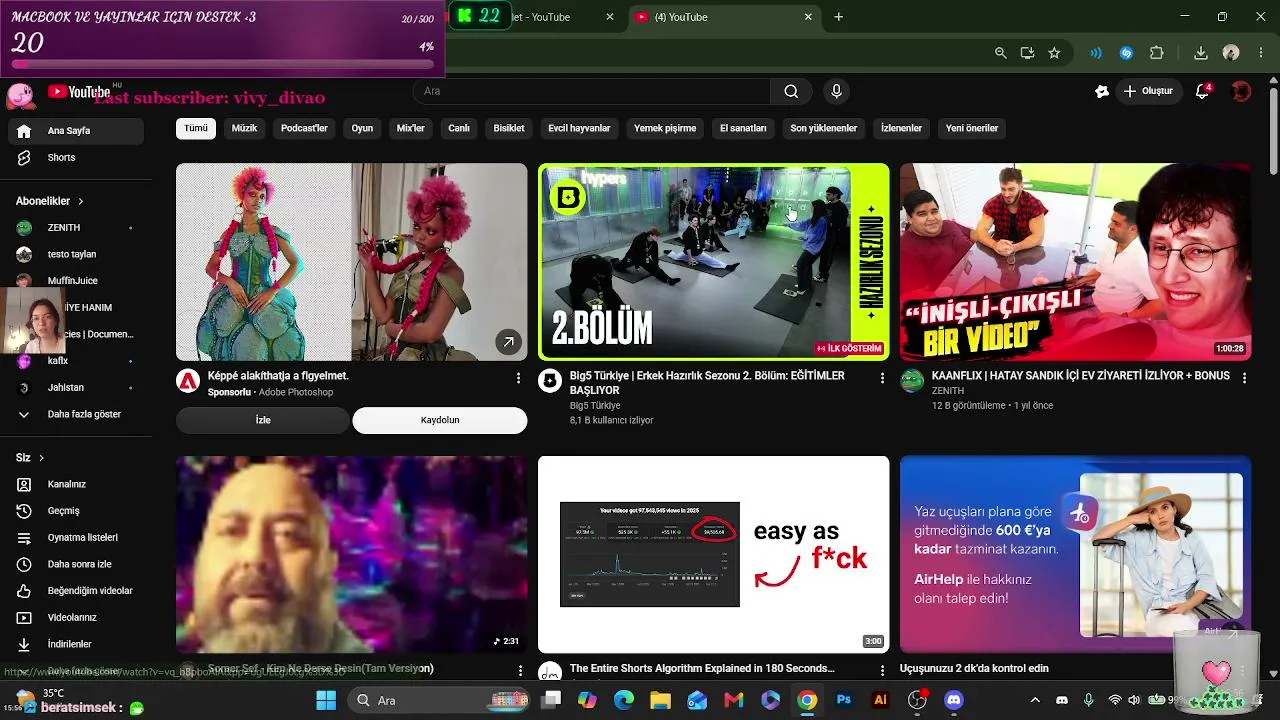Open File Explorer from the taskbar
This screenshot has height=720, width=1280.
click(x=660, y=700)
